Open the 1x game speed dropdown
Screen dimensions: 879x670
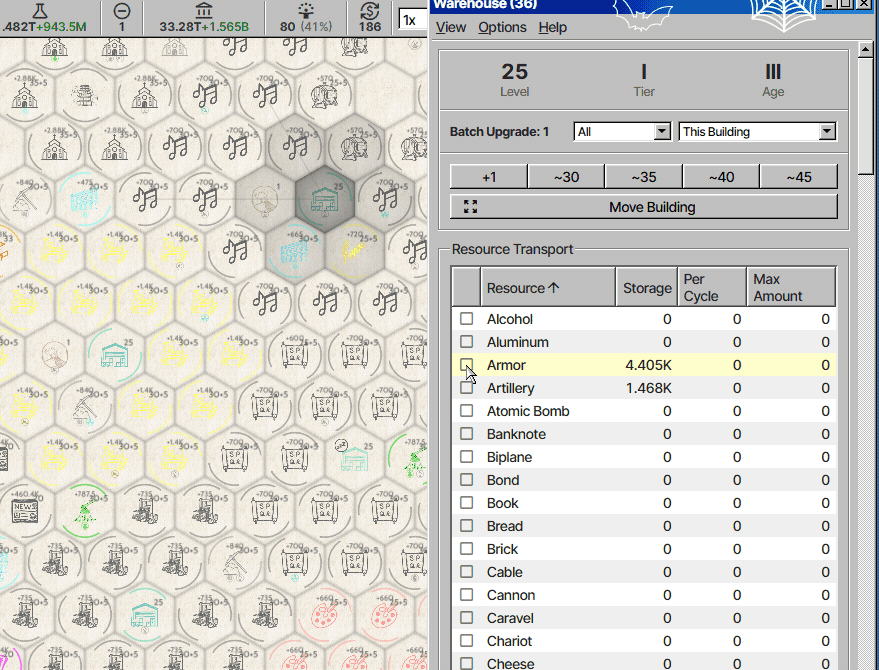412,20
